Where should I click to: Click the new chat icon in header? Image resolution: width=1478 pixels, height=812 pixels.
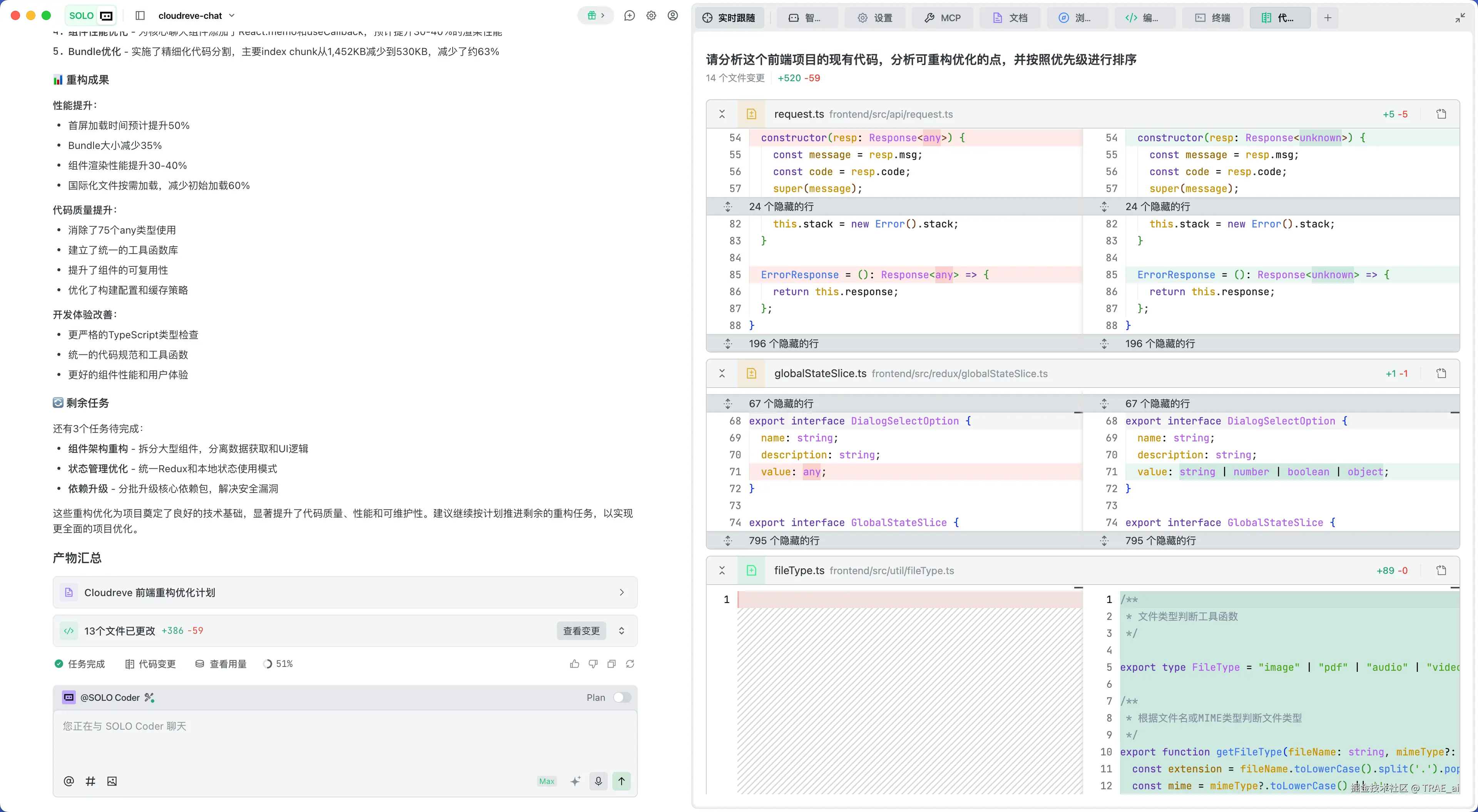pos(629,15)
